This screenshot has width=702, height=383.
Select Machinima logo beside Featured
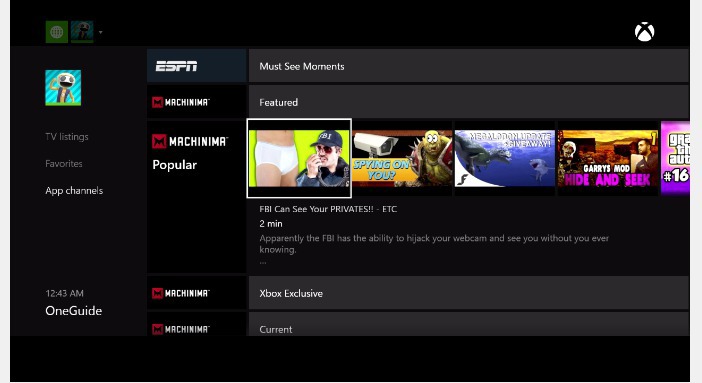click(x=181, y=102)
